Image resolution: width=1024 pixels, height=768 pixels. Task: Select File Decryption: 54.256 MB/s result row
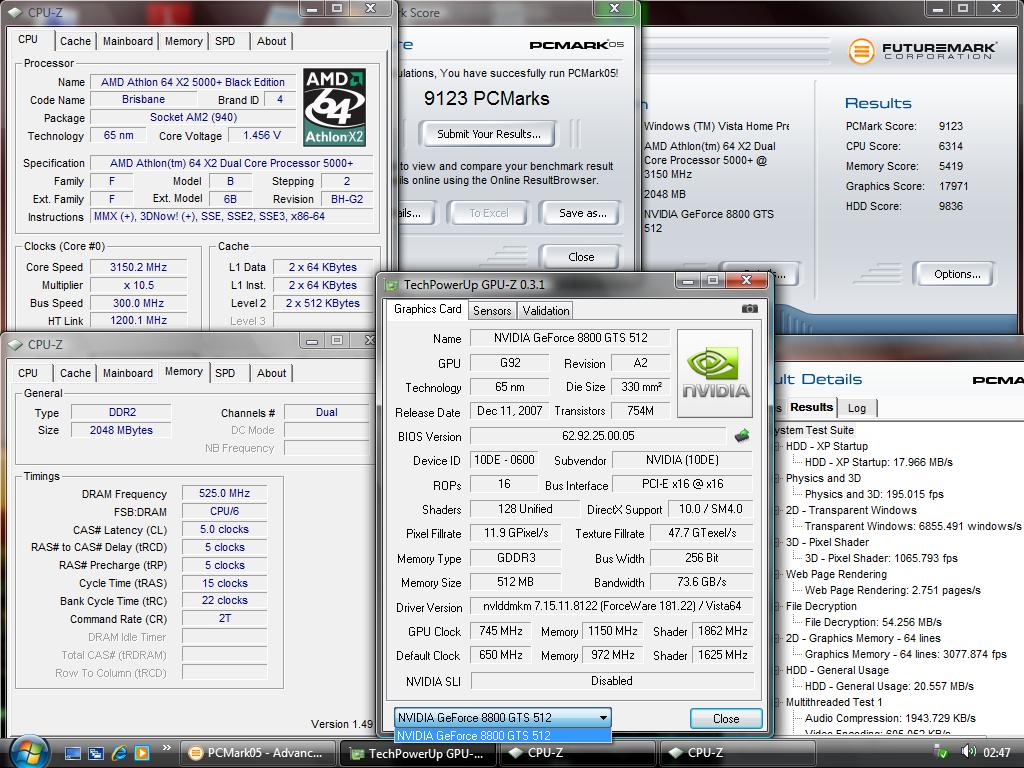click(873, 622)
